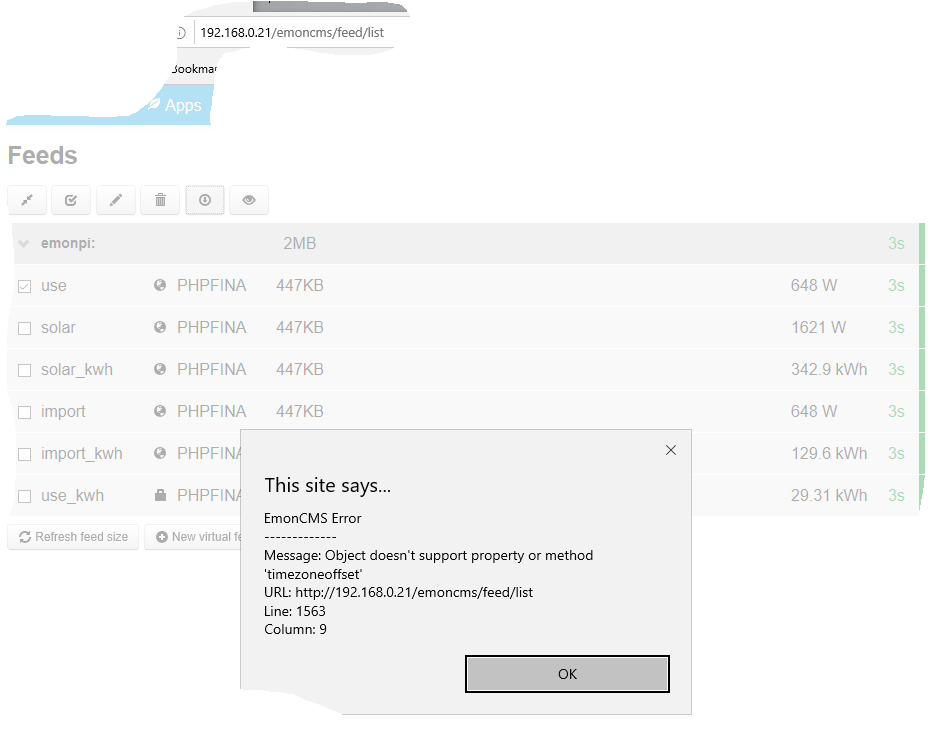Click the New virtual feed button
Screen dimensions: 934x745
pos(193,537)
